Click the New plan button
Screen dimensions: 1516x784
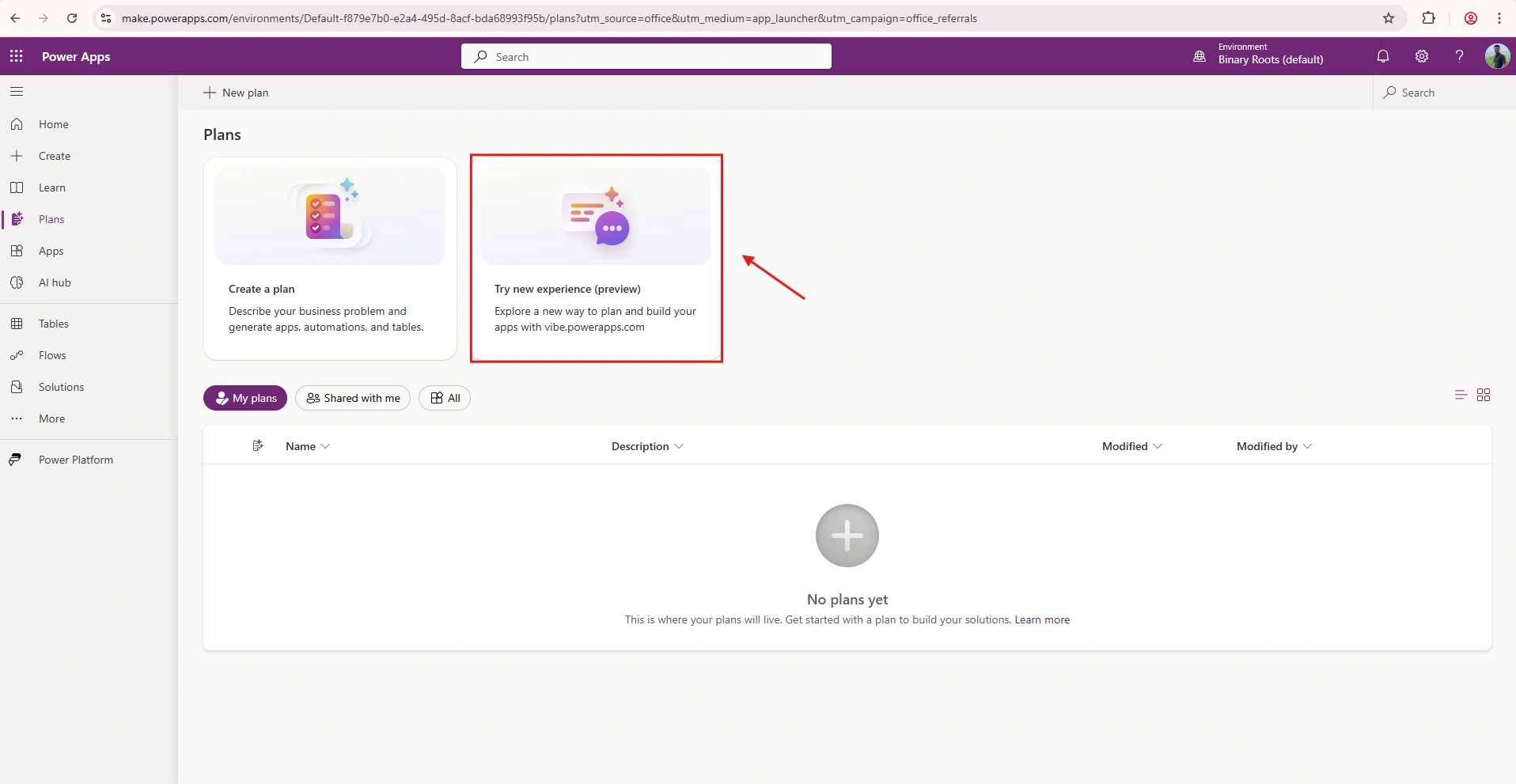point(236,93)
